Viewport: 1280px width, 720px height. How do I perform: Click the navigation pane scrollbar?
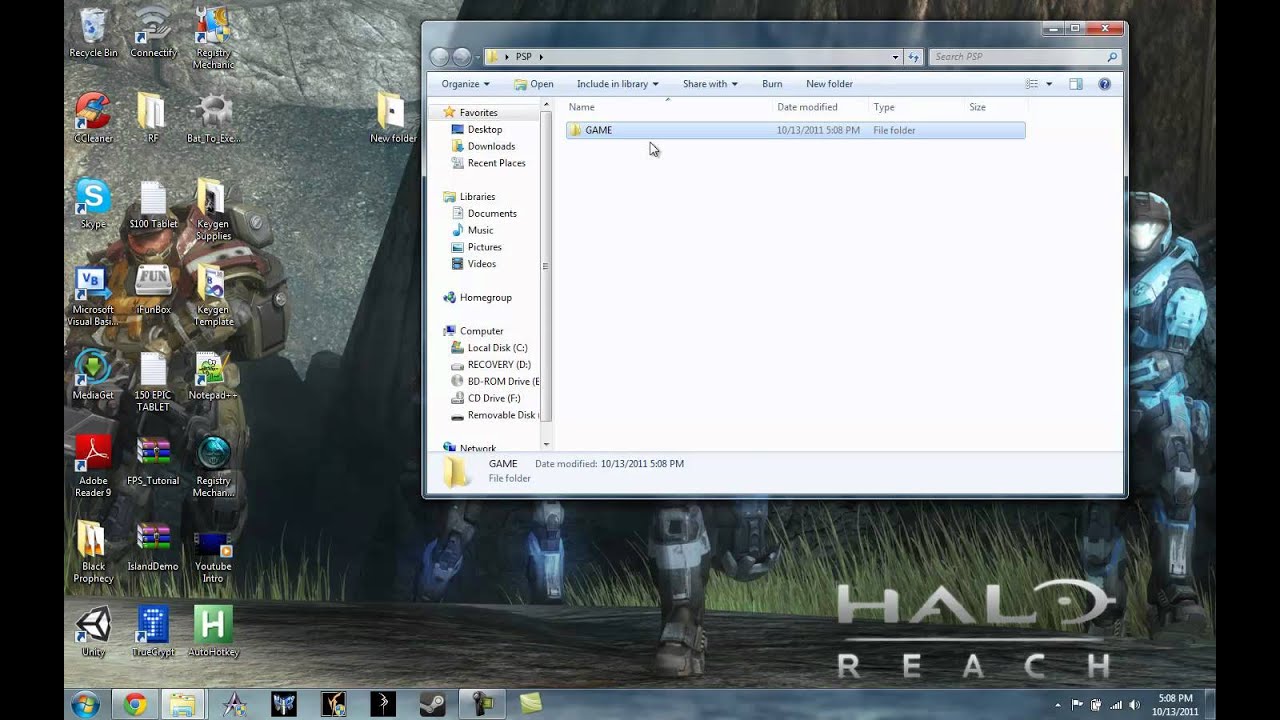pyautogui.click(x=546, y=266)
